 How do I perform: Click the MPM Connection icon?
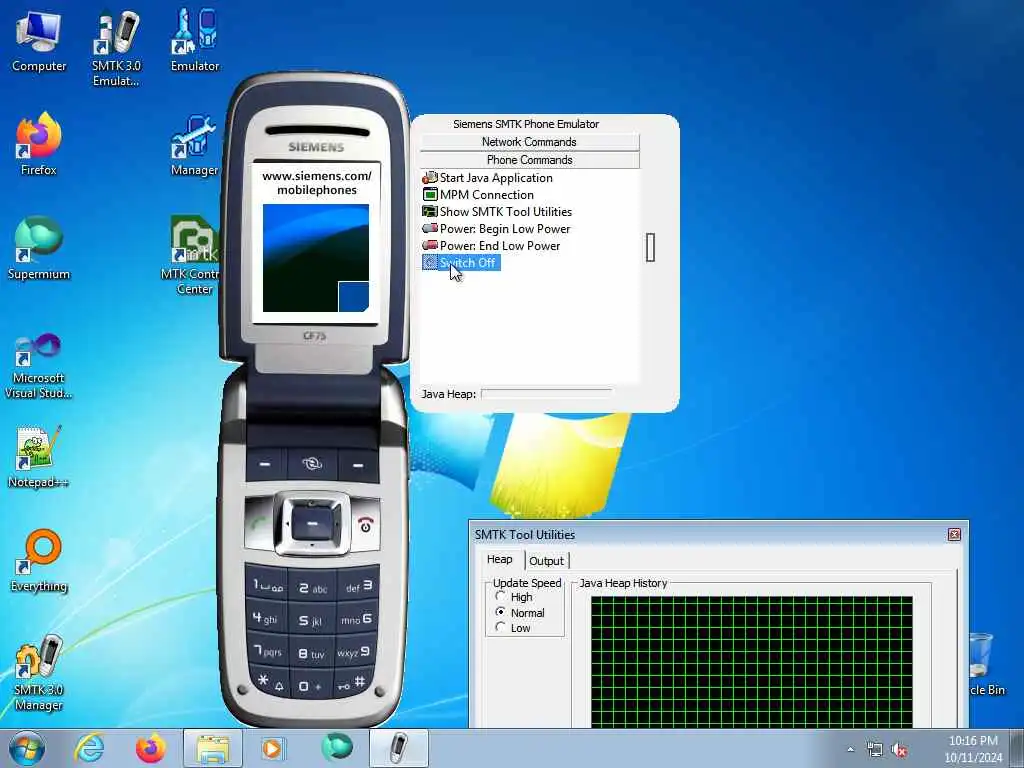(x=430, y=195)
